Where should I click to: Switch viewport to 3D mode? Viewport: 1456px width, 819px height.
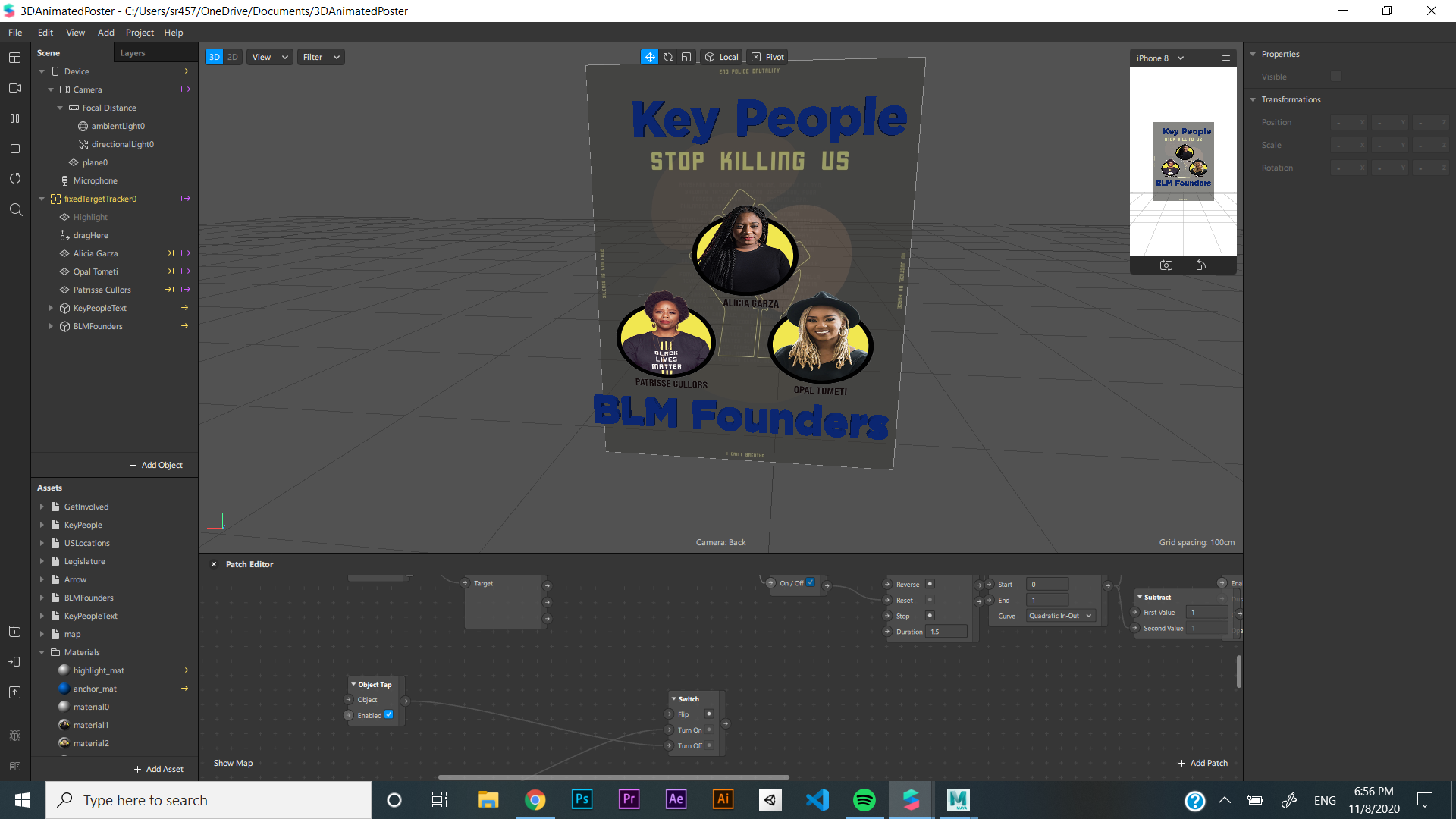(x=215, y=57)
